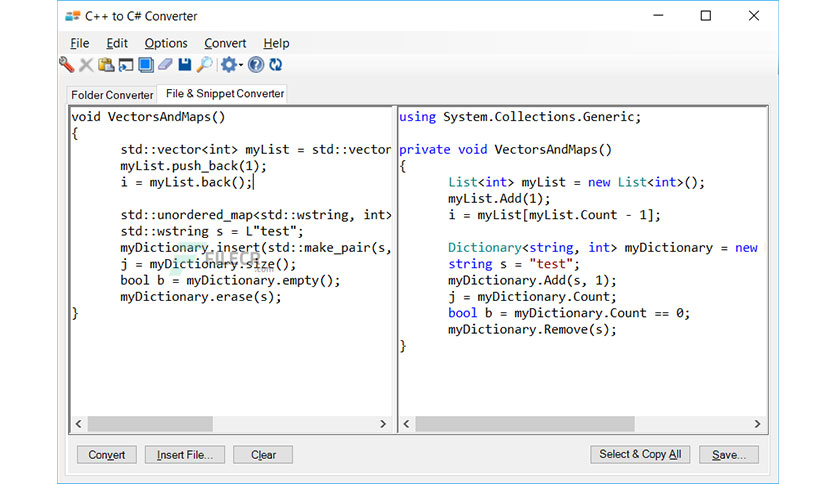Click the Save... button
This screenshot has height=484, width=836.
pos(729,455)
